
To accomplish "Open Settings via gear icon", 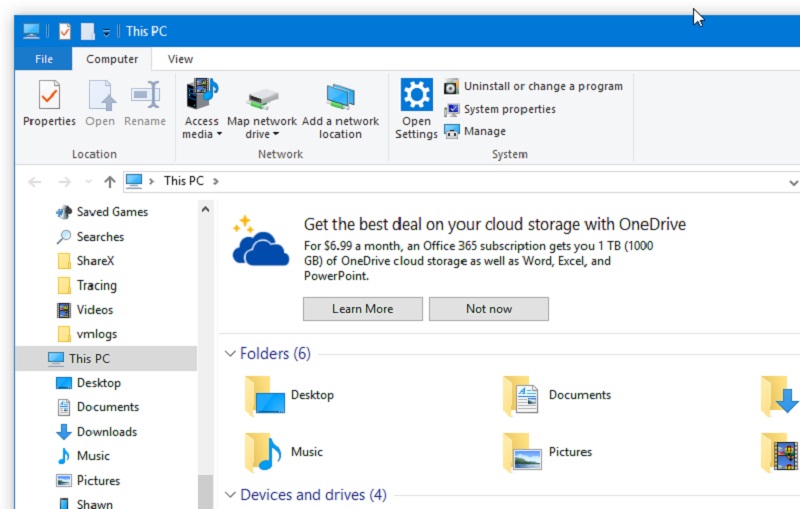I will tap(416, 109).
